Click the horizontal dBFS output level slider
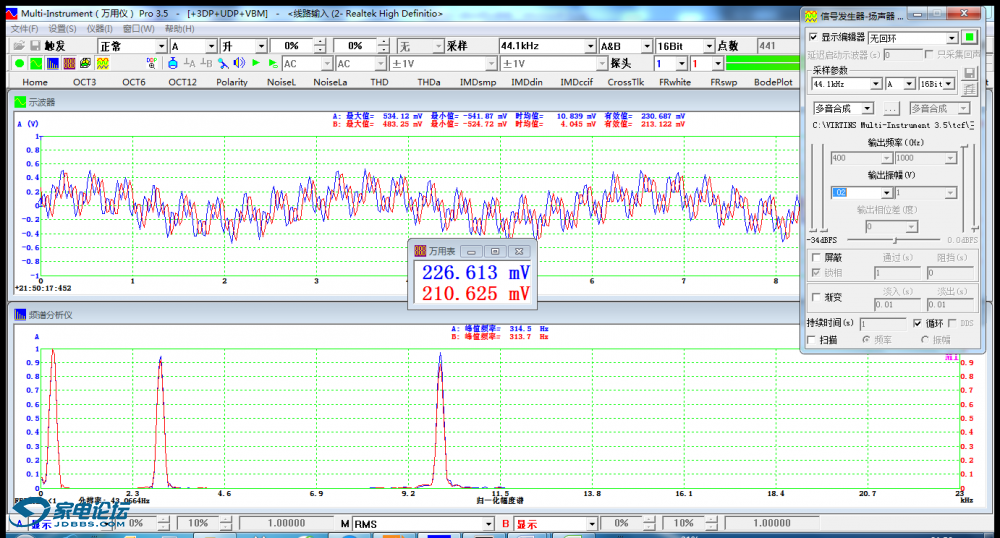Viewport: 1000px width, 538px height. click(893, 240)
